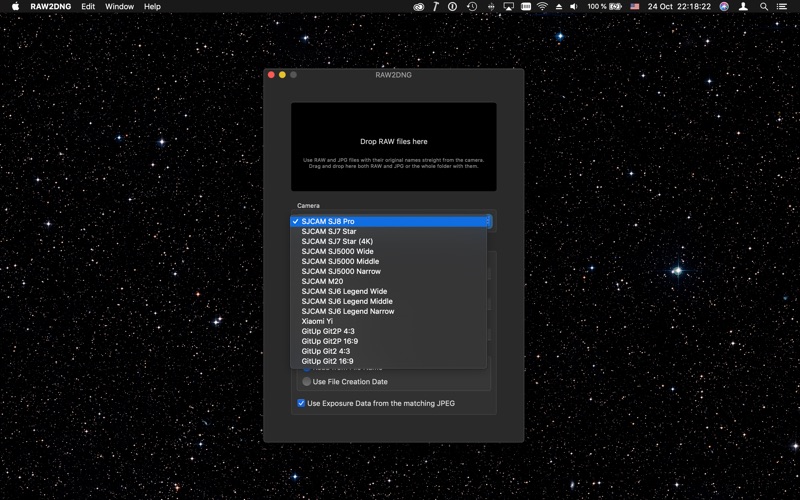
Task: Click the Creative Cloud menu bar icon
Action: (x=418, y=7)
